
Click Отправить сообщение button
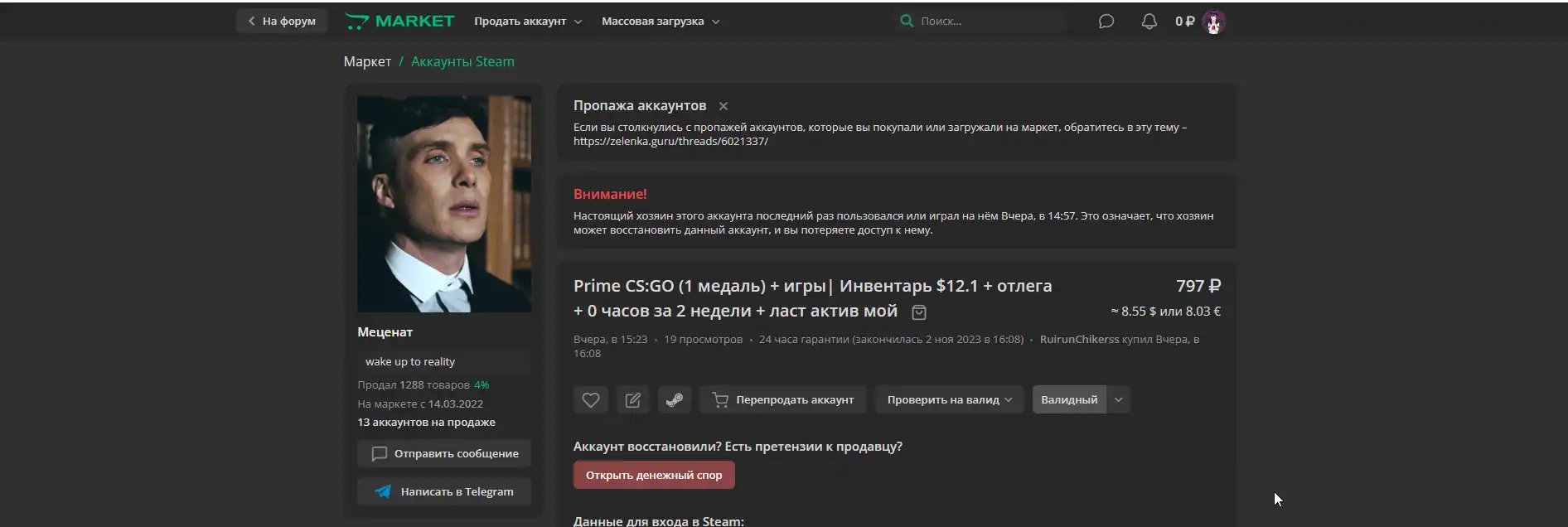point(444,454)
